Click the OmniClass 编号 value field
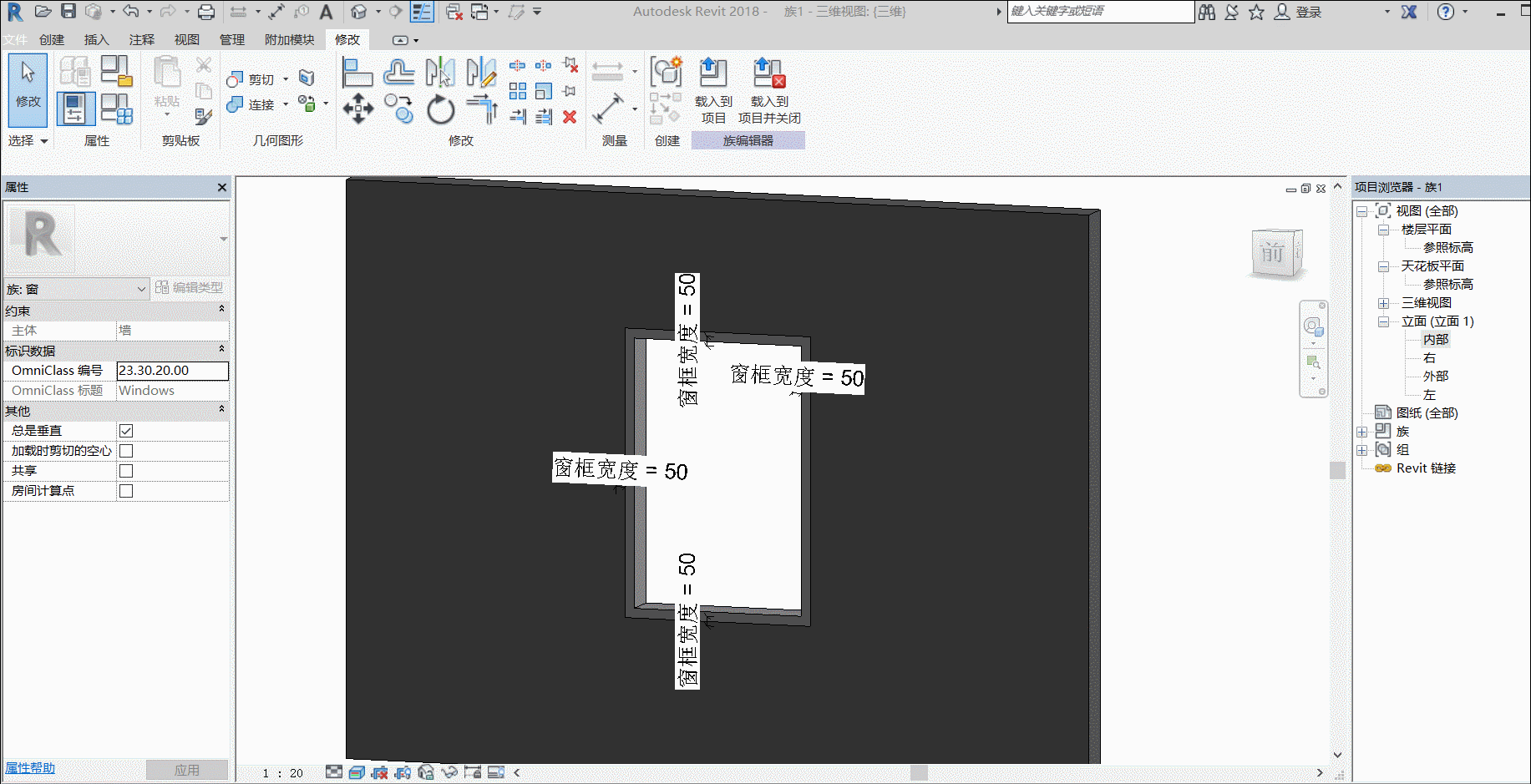The height and width of the screenshot is (784, 1531). coord(172,371)
